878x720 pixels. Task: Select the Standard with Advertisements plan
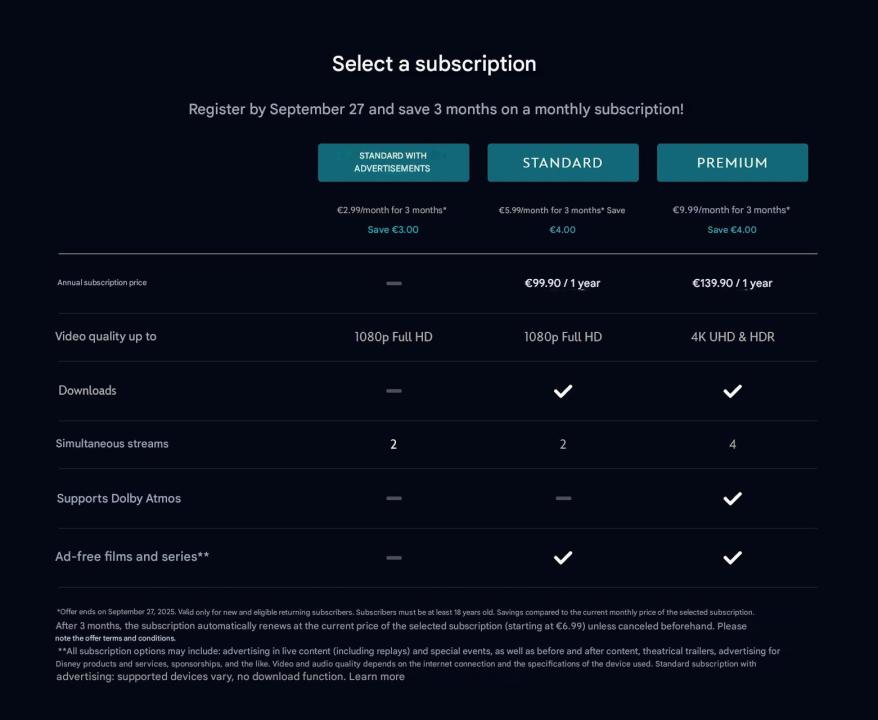393,163
